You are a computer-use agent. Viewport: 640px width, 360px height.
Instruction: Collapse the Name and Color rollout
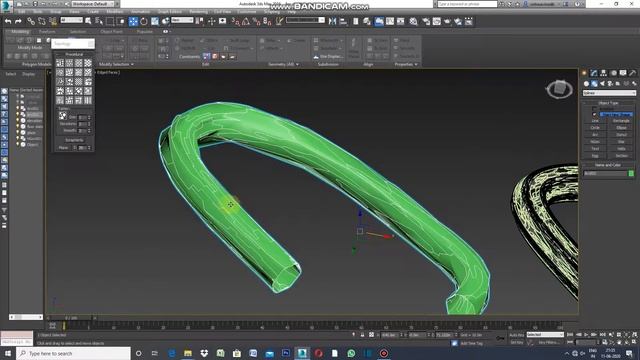tap(608, 165)
